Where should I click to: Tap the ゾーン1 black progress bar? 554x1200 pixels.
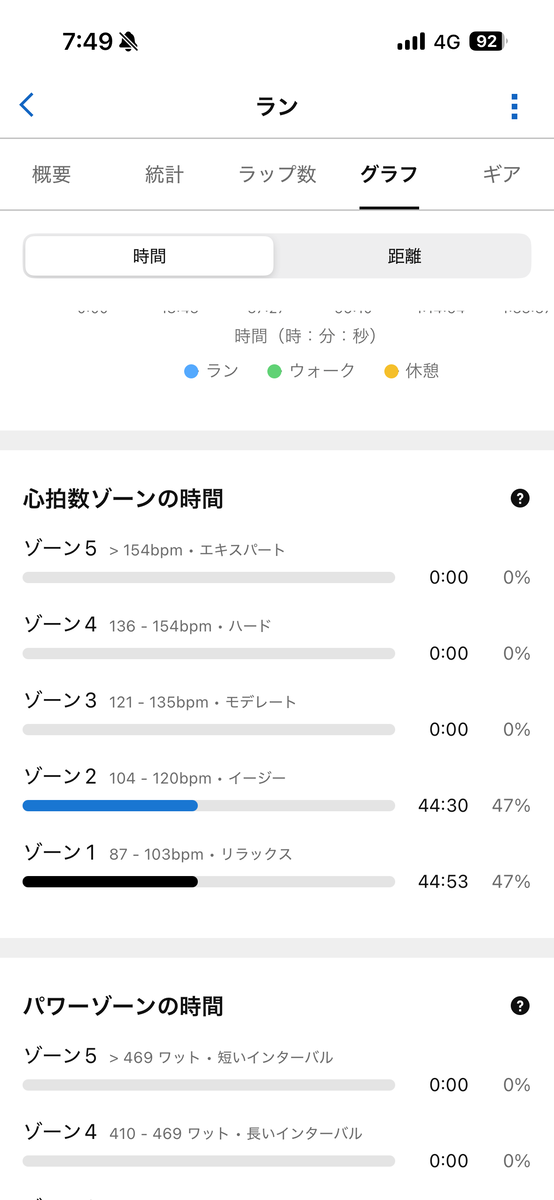click(x=110, y=881)
